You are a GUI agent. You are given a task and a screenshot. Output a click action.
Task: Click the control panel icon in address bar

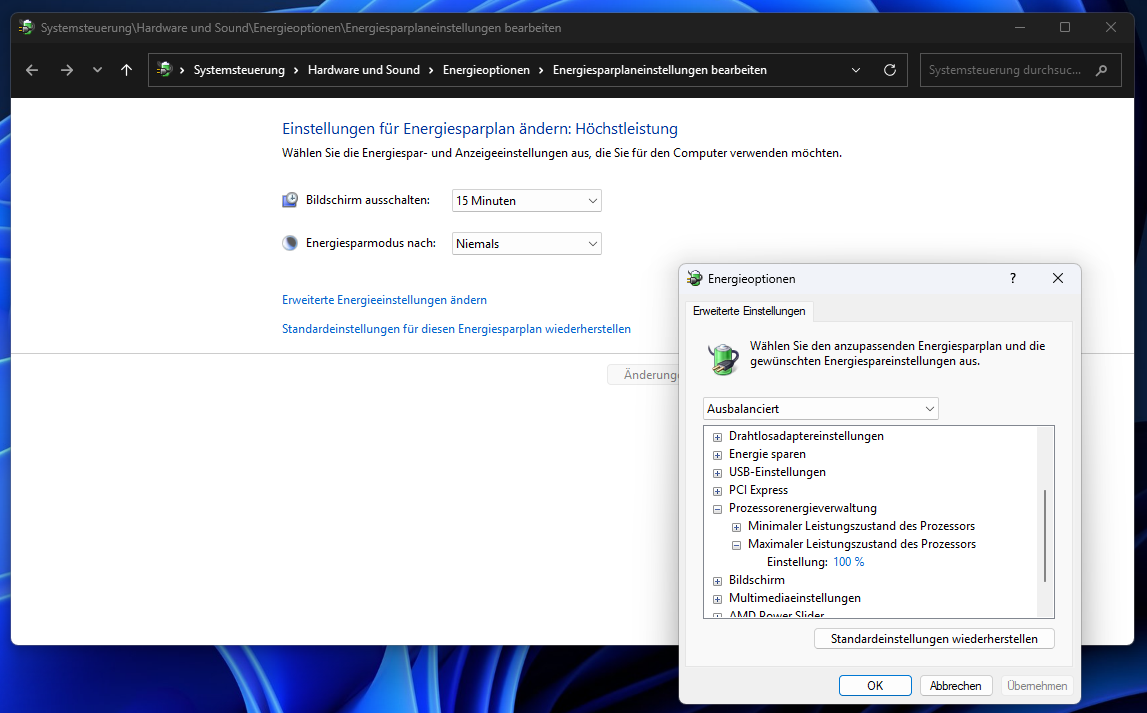click(x=165, y=69)
